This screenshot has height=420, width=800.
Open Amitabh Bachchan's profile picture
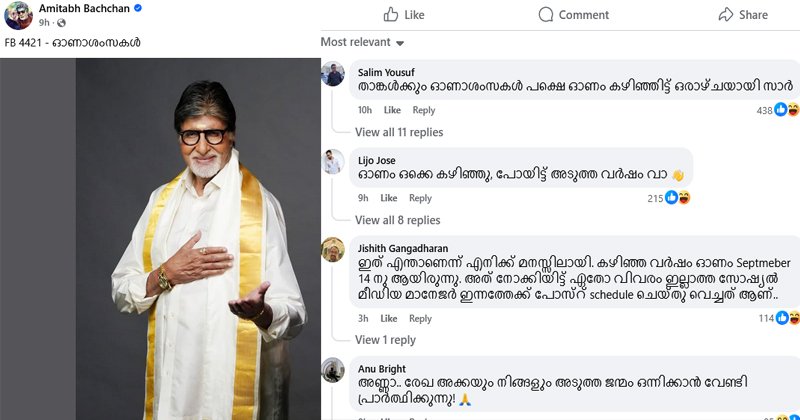point(17,14)
